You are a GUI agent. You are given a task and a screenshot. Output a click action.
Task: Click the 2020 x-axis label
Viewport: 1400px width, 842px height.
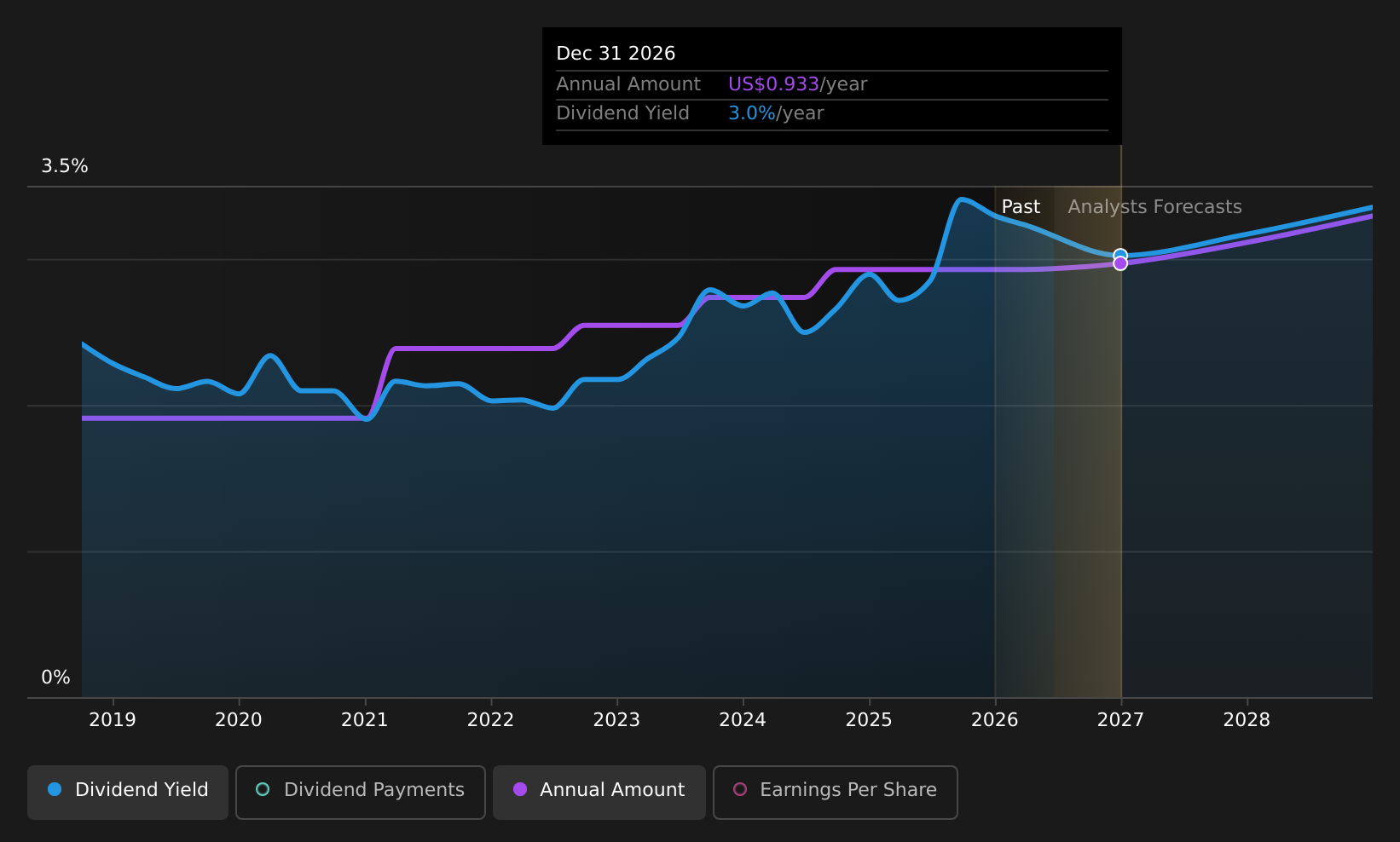[x=239, y=720]
